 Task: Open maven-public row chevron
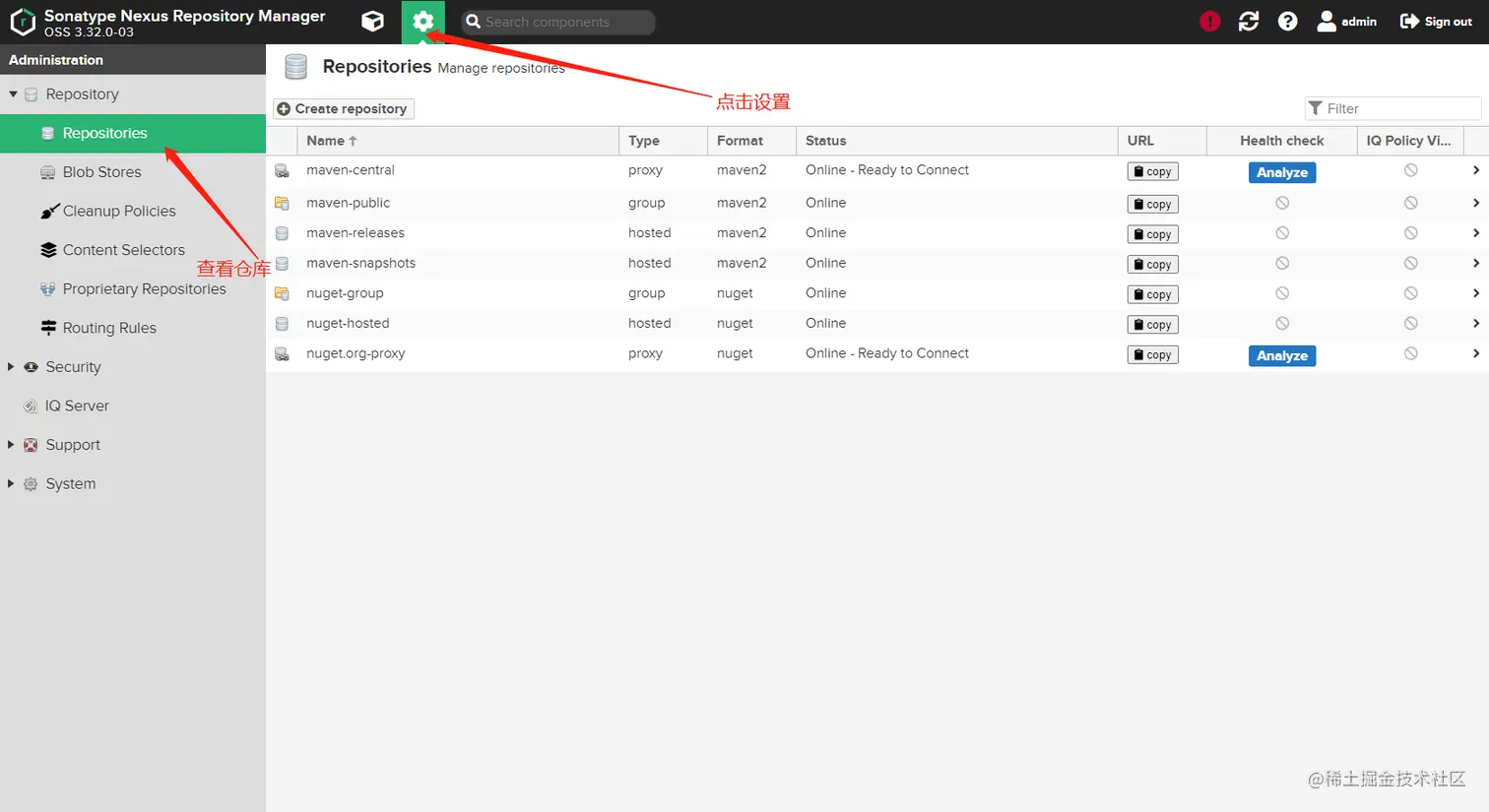pos(1475,203)
